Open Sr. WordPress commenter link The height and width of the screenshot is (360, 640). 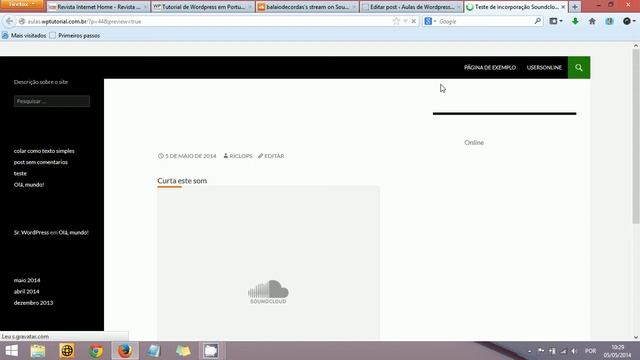coord(31,232)
